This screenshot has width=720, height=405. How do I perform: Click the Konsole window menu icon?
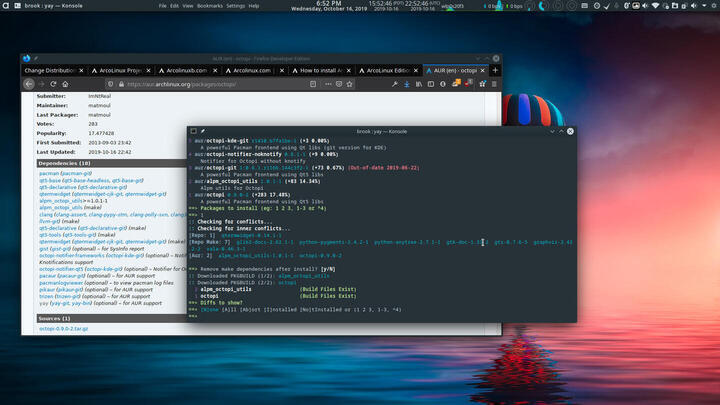(x=193, y=131)
